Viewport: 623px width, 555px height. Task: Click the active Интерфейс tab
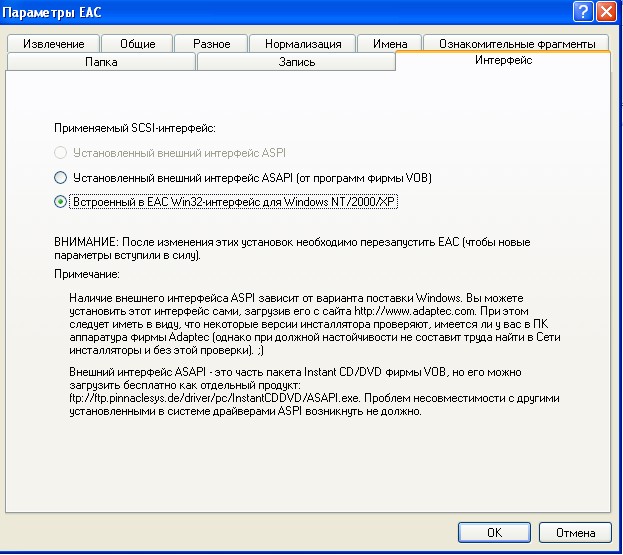[502, 61]
